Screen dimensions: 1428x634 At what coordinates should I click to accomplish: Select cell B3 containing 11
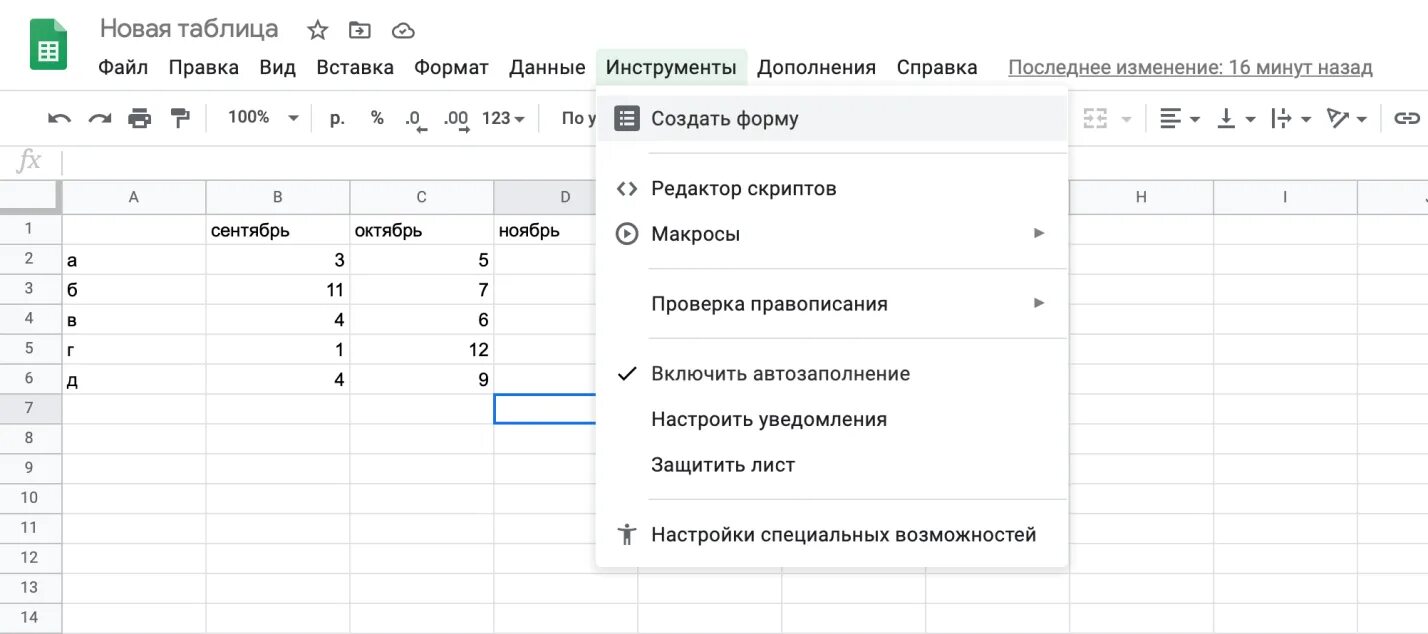coord(278,289)
